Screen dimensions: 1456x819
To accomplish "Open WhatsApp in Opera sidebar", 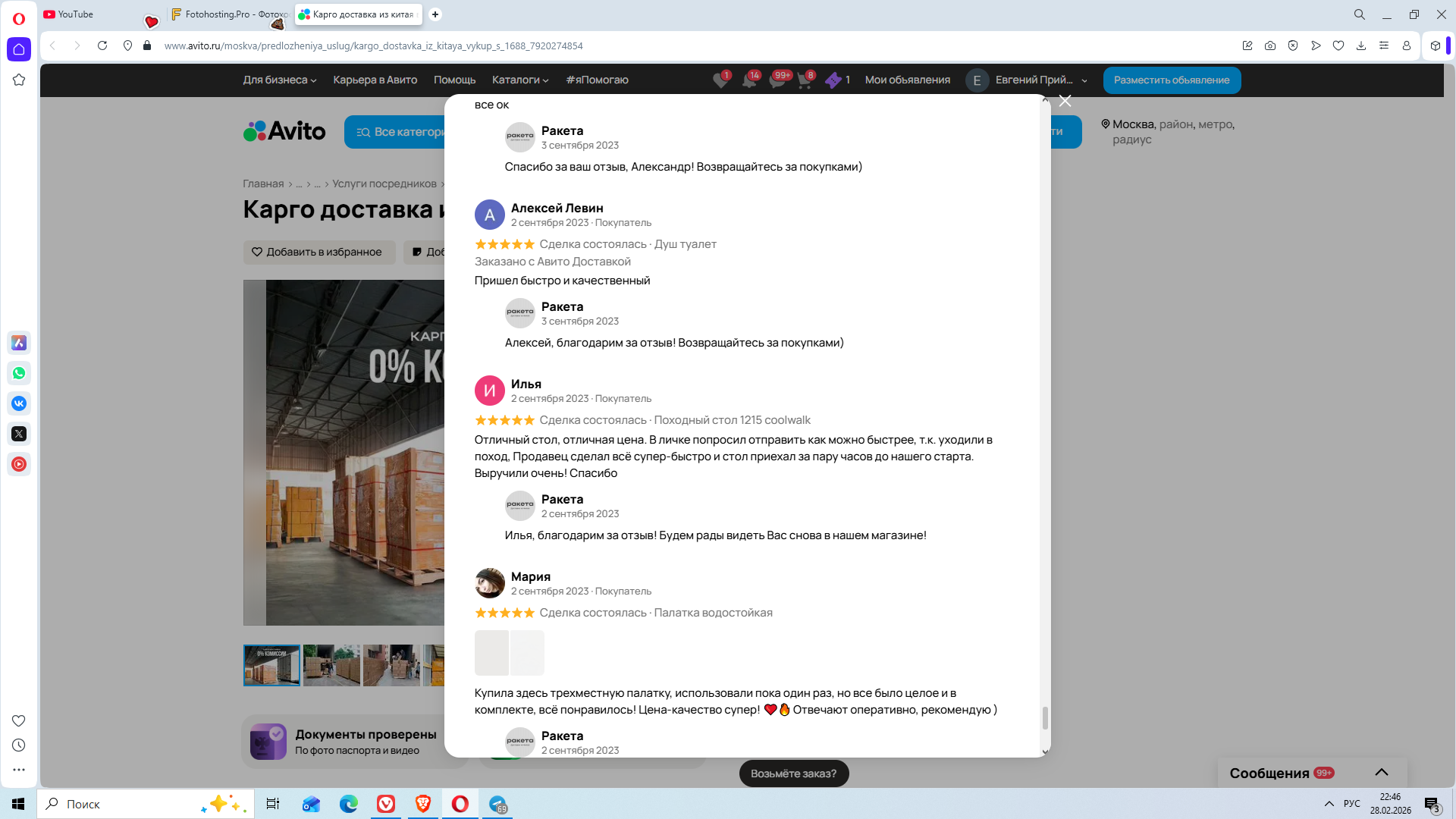I will [x=19, y=373].
